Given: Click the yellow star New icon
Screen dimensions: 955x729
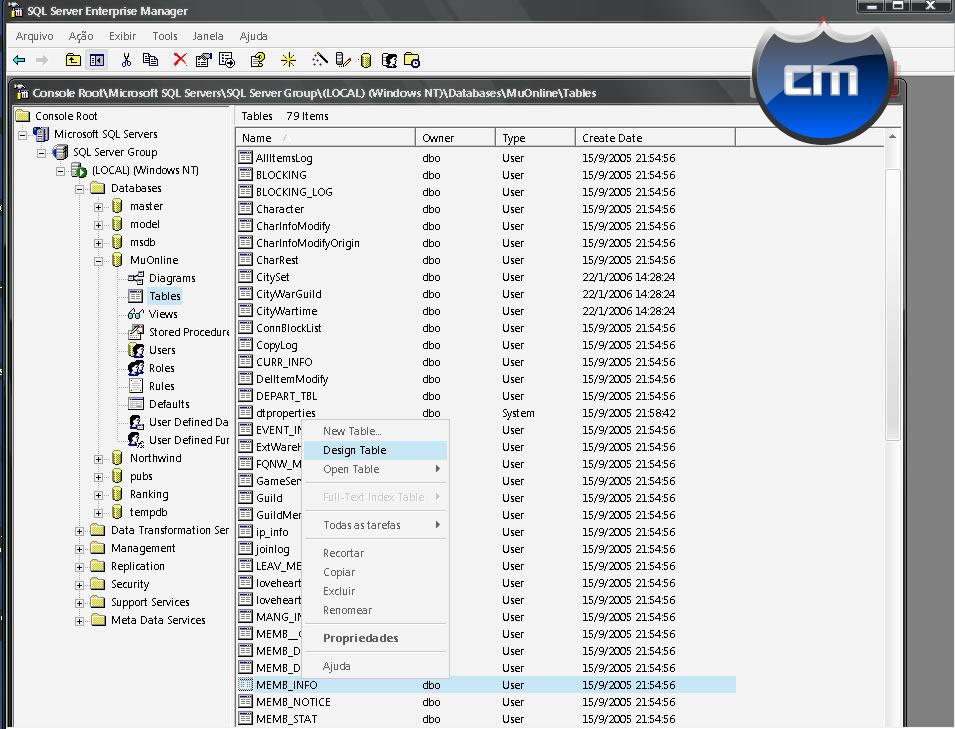Looking at the screenshot, I should click(x=288, y=60).
